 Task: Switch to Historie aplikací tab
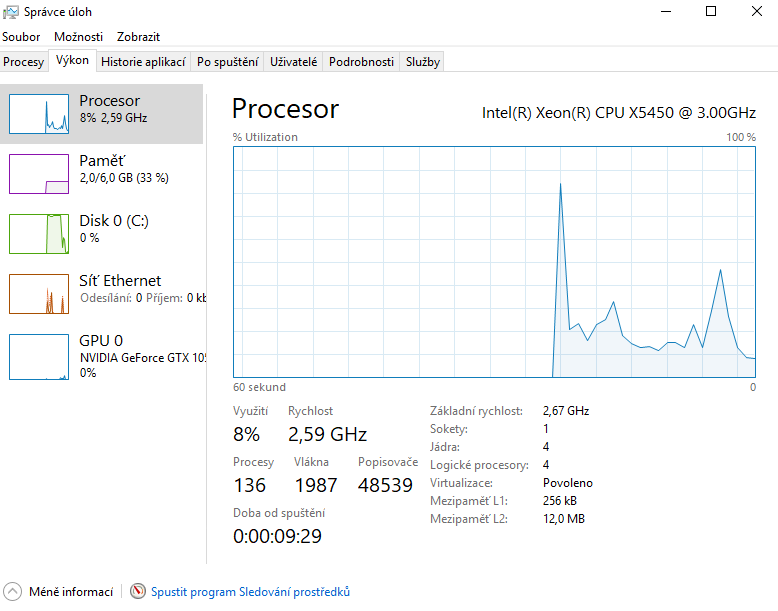[143, 62]
